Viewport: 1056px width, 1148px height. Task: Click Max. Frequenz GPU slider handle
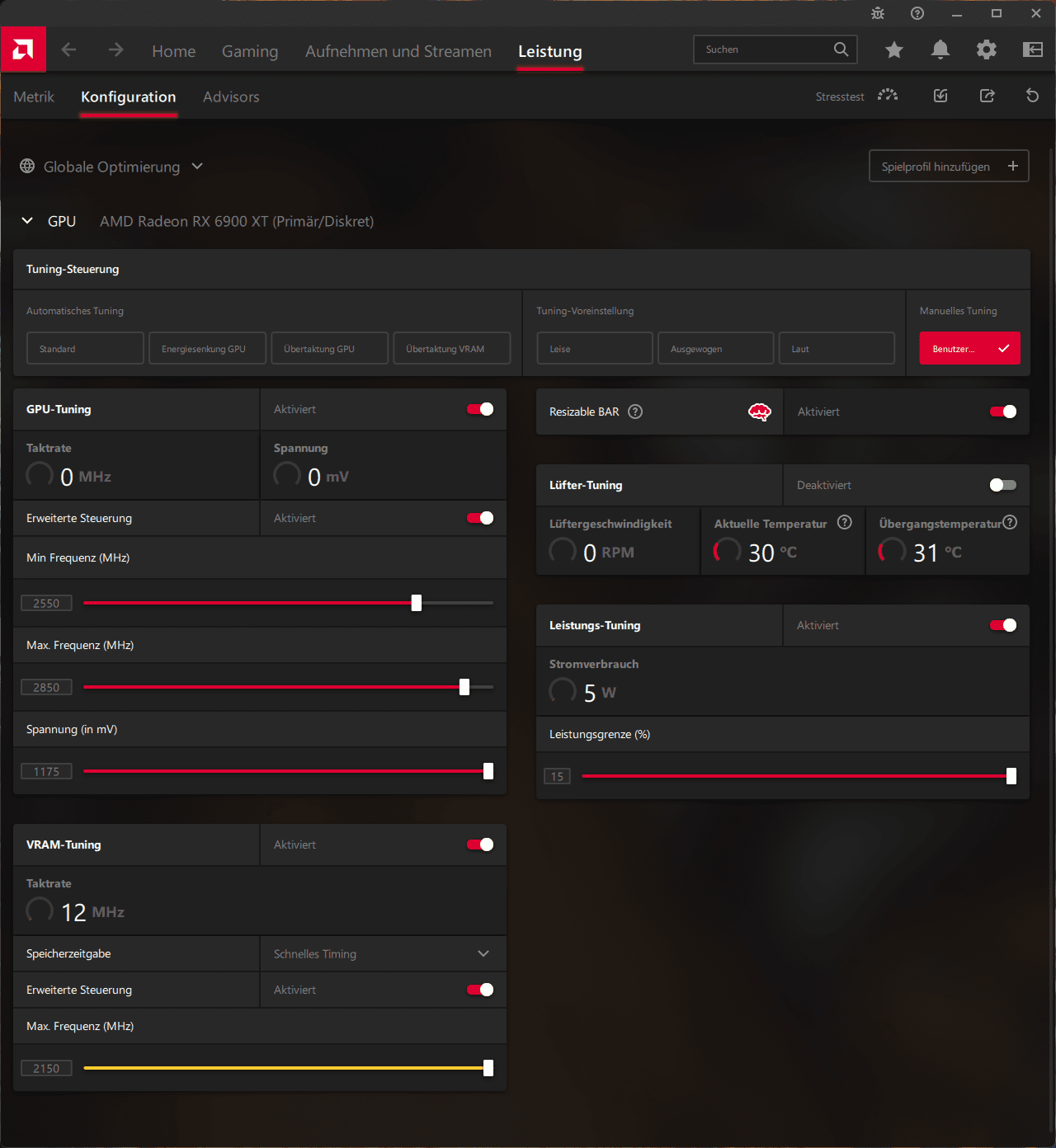pos(464,687)
